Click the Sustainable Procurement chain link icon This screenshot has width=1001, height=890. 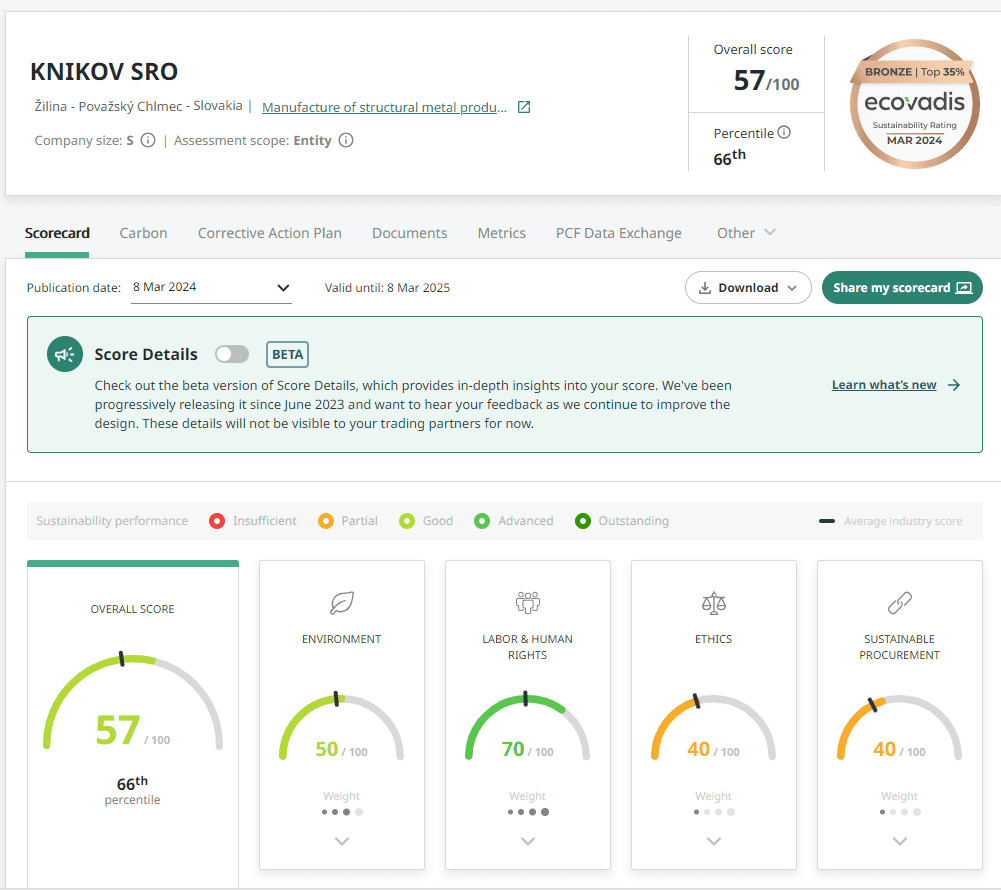coord(899,603)
